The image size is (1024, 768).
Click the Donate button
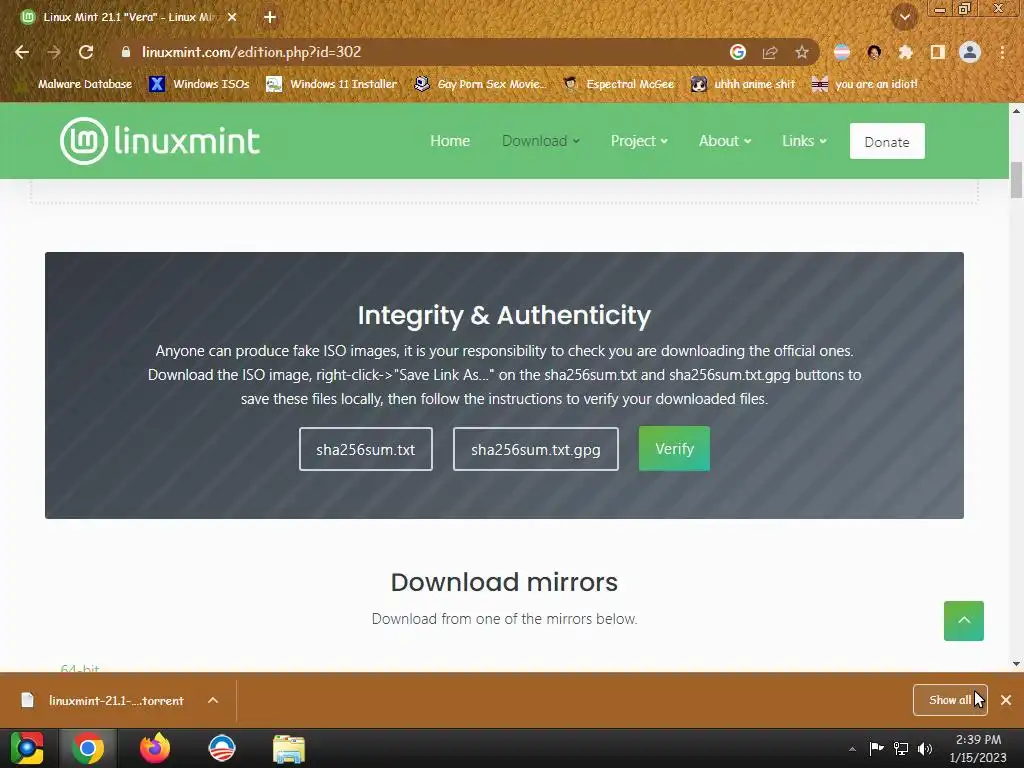point(887,141)
